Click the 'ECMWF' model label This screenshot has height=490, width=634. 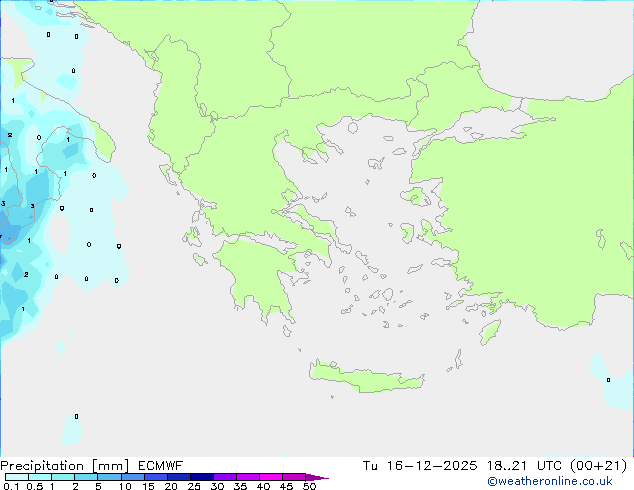(x=161, y=466)
